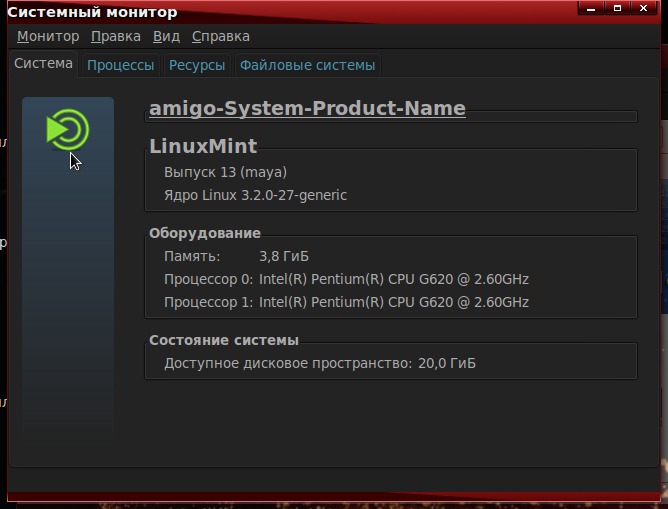Screen dimensions: 668x509
Task: Open the Монитор menu
Action: (x=48, y=37)
